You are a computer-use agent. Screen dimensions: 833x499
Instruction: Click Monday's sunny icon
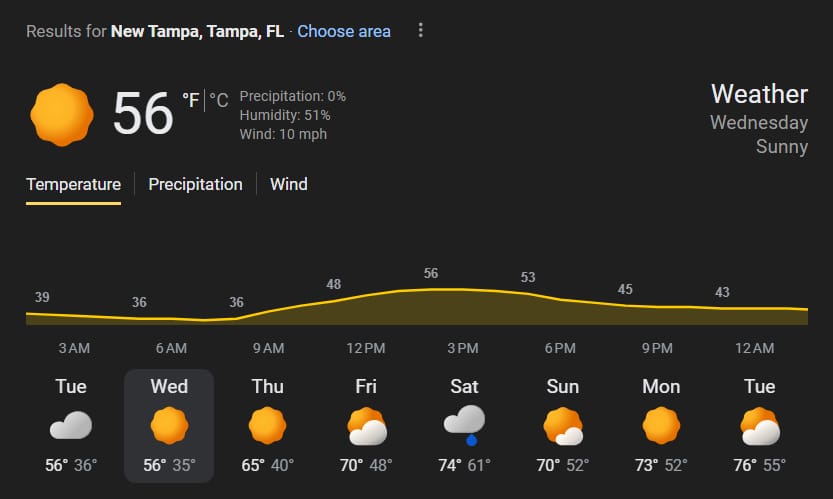661,426
